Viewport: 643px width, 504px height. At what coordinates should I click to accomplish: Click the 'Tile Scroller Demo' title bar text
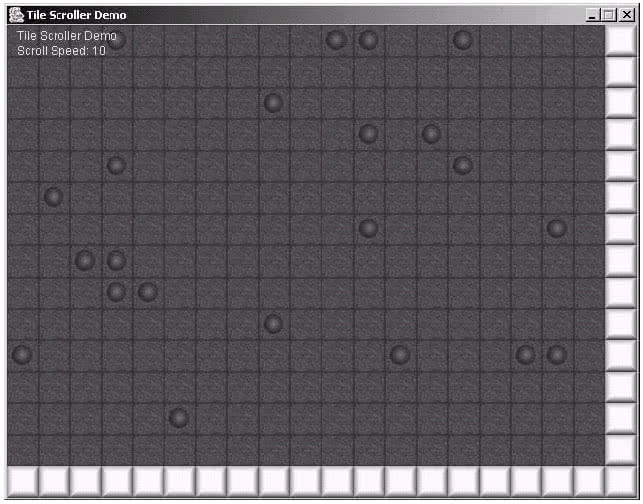(x=76, y=15)
